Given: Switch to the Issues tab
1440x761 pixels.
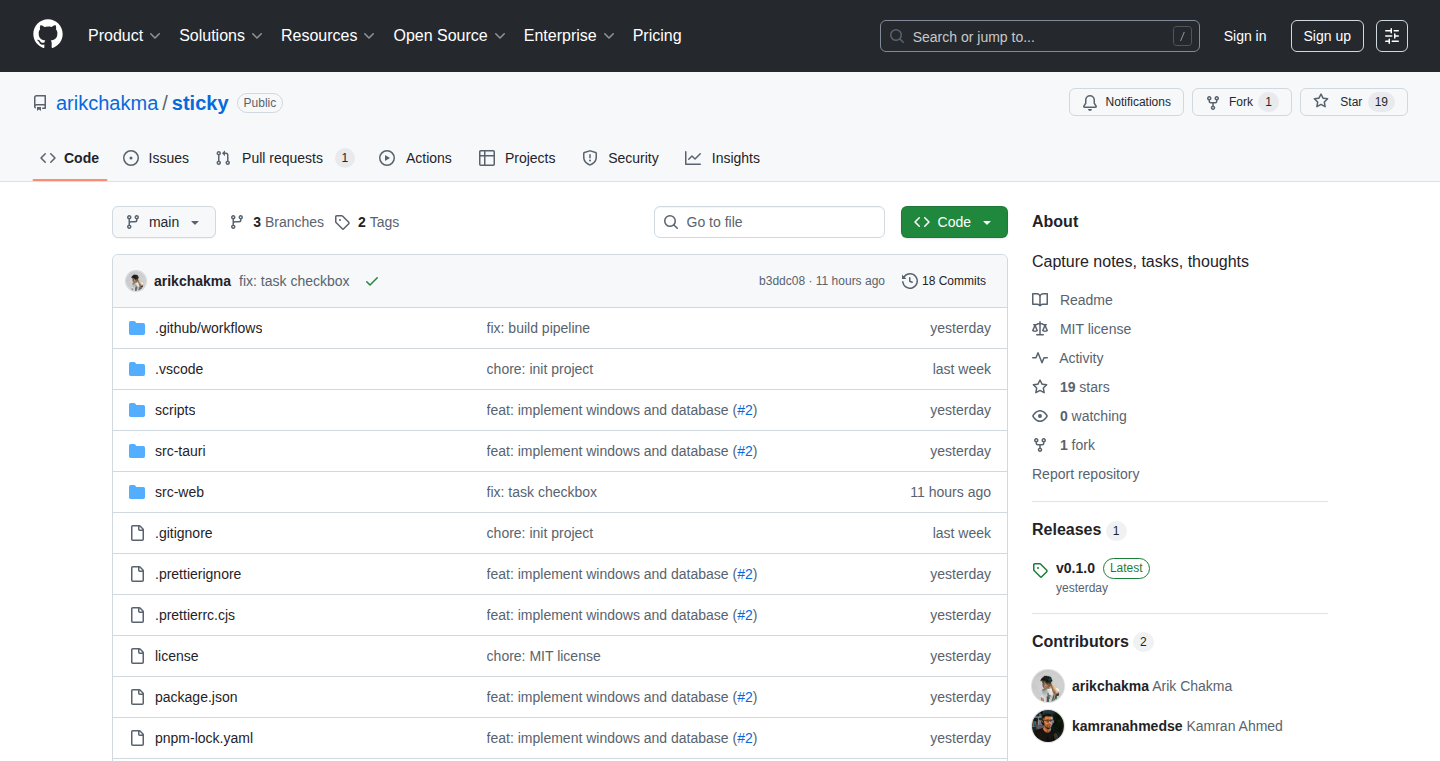Looking at the screenshot, I should click(156, 158).
